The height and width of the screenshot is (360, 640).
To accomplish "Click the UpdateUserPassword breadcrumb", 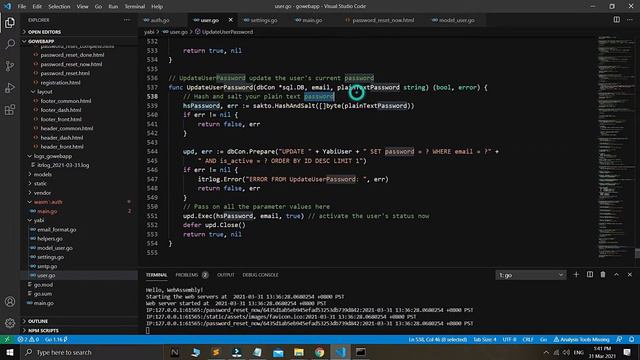I will pos(227,32).
